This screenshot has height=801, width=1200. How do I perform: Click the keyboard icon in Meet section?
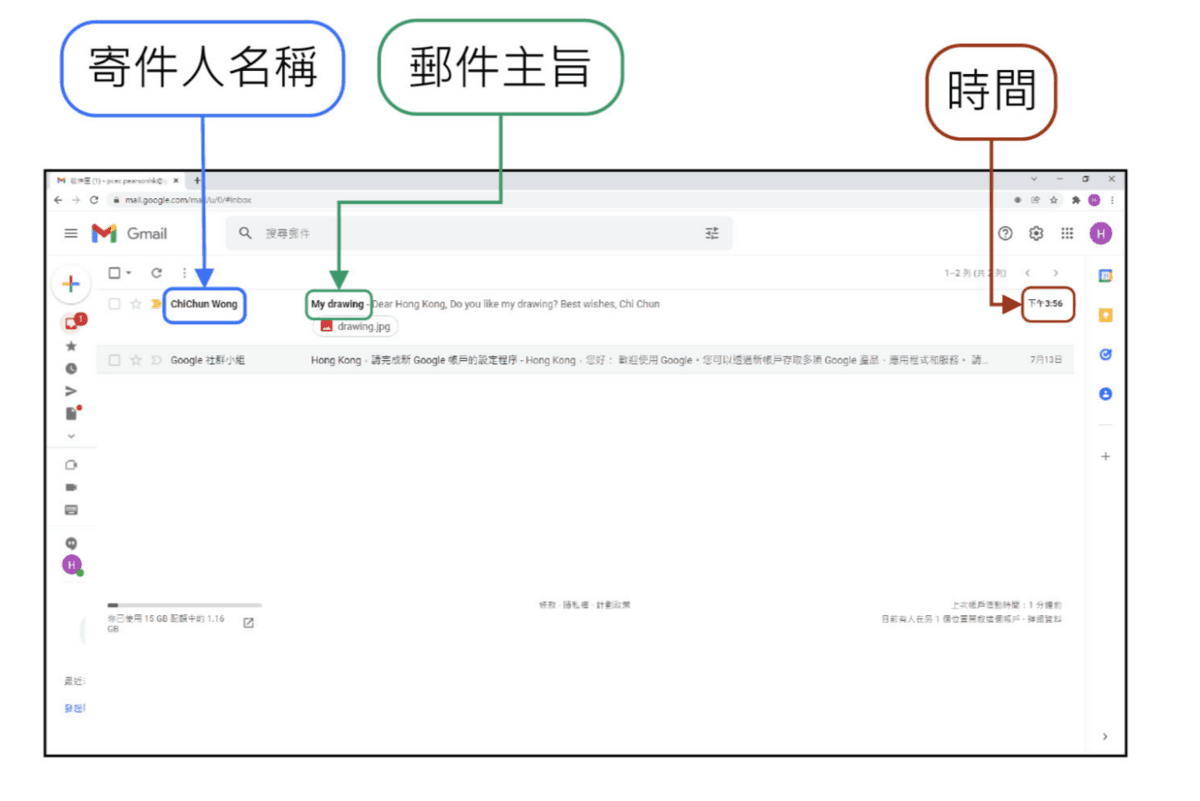click(x=71, y=509)
